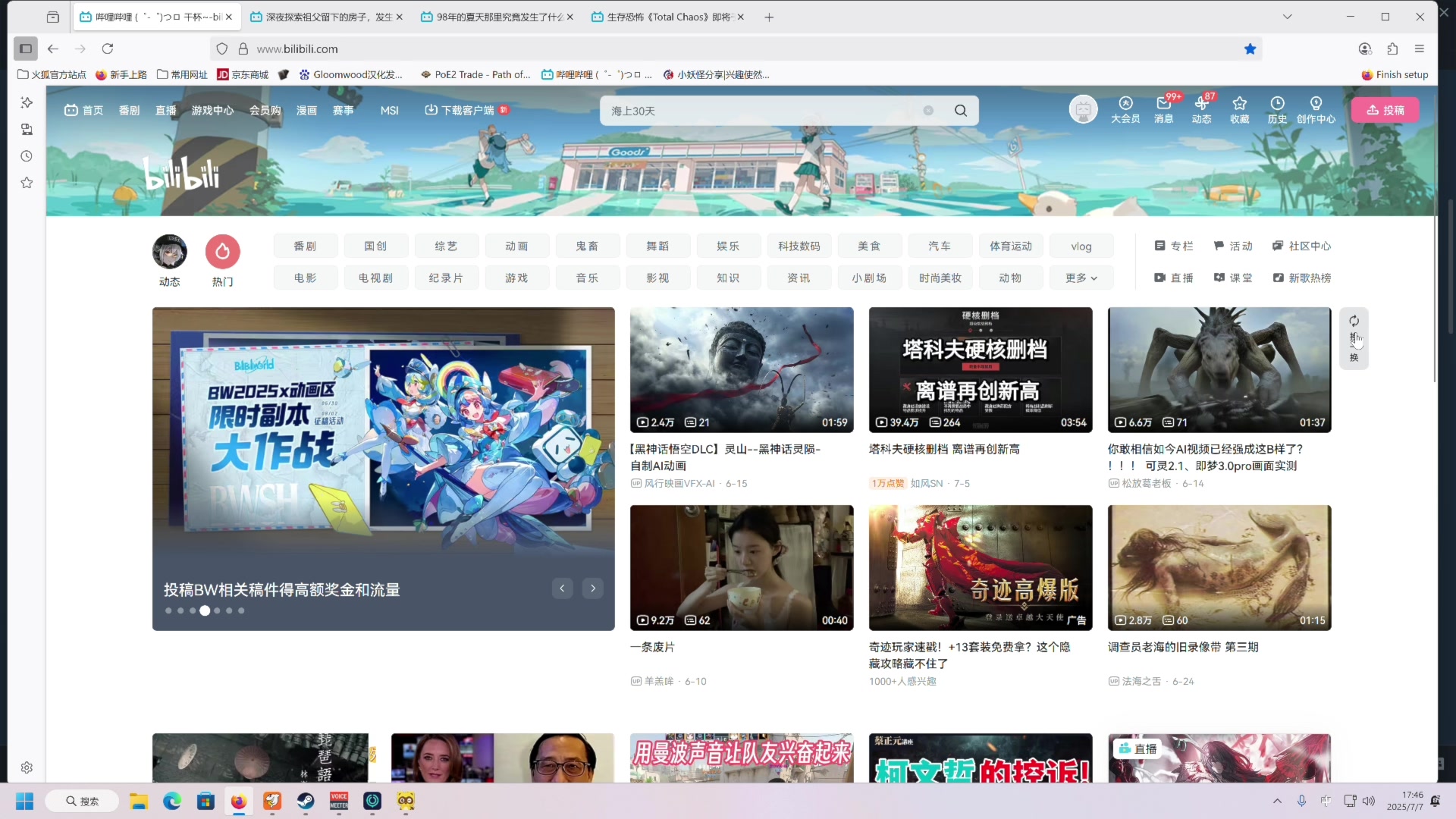The width and height of the screenshot is (1456, 819).
Task: Click the pink 投稿 upload button
Action: coord(1385,110)
